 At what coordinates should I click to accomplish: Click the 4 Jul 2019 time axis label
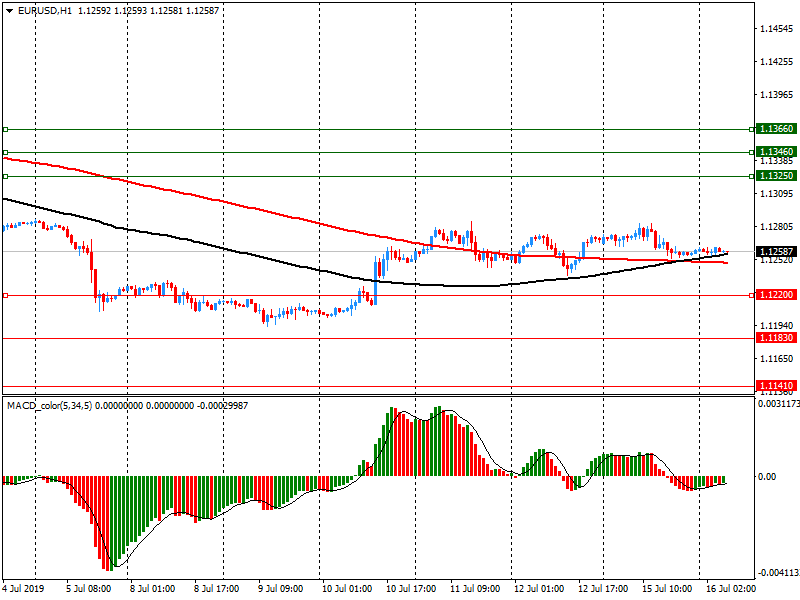23,588
